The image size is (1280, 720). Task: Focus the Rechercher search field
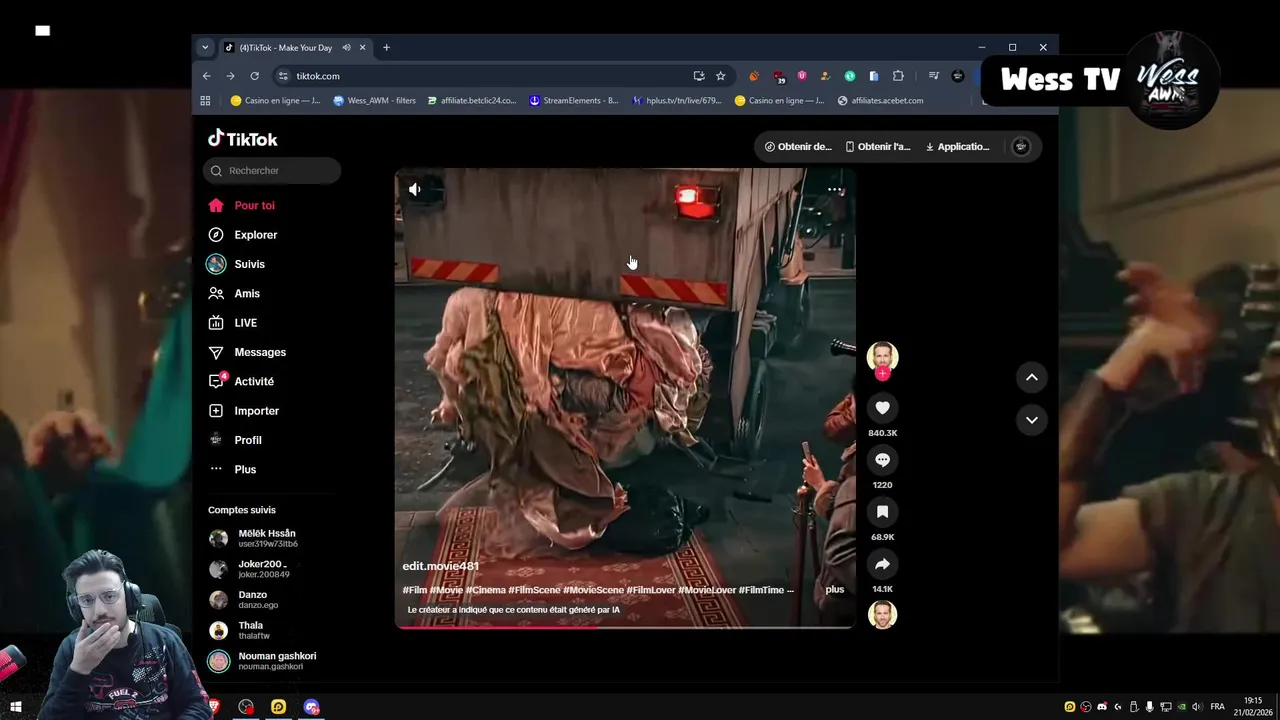[x=272, y=171]
